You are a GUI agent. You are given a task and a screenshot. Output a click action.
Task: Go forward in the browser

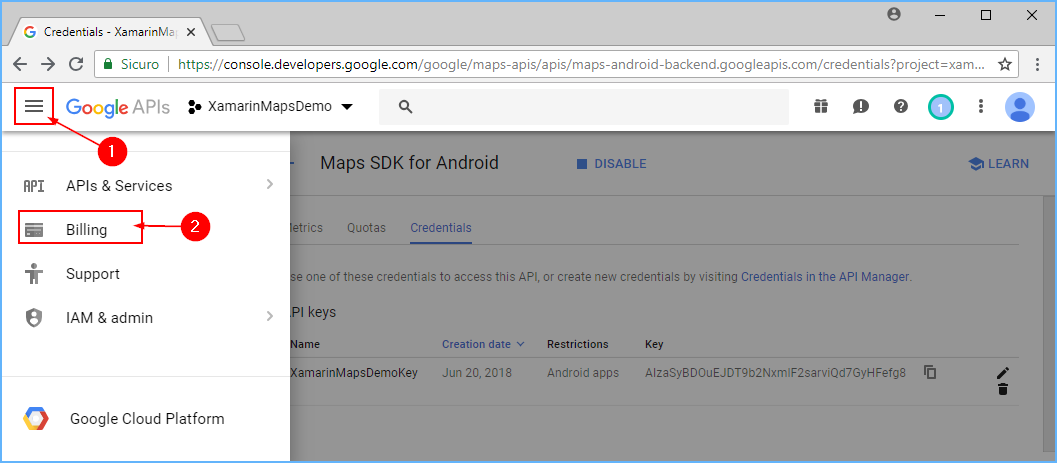click(x=48, y=64)
